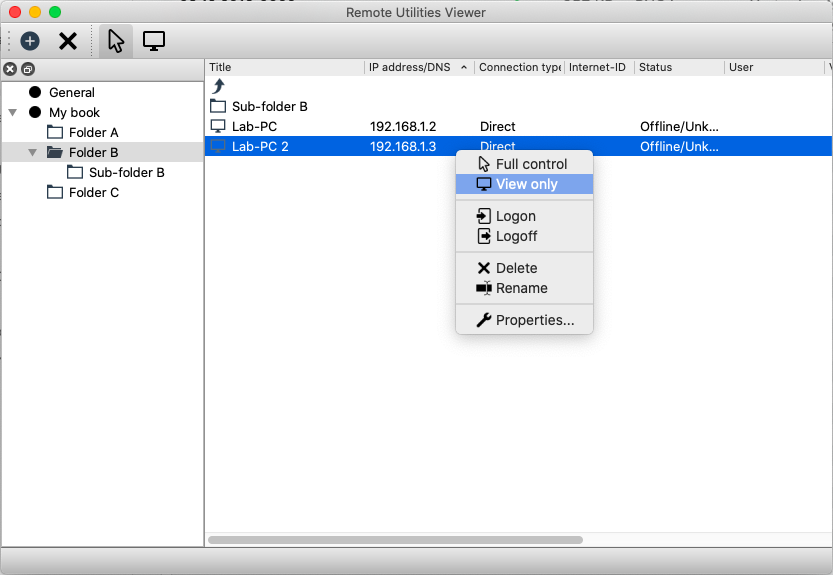The height and width of the screenshot is (575, 833).
Task: Choose View only in context menu
Action: pos(526,184)
